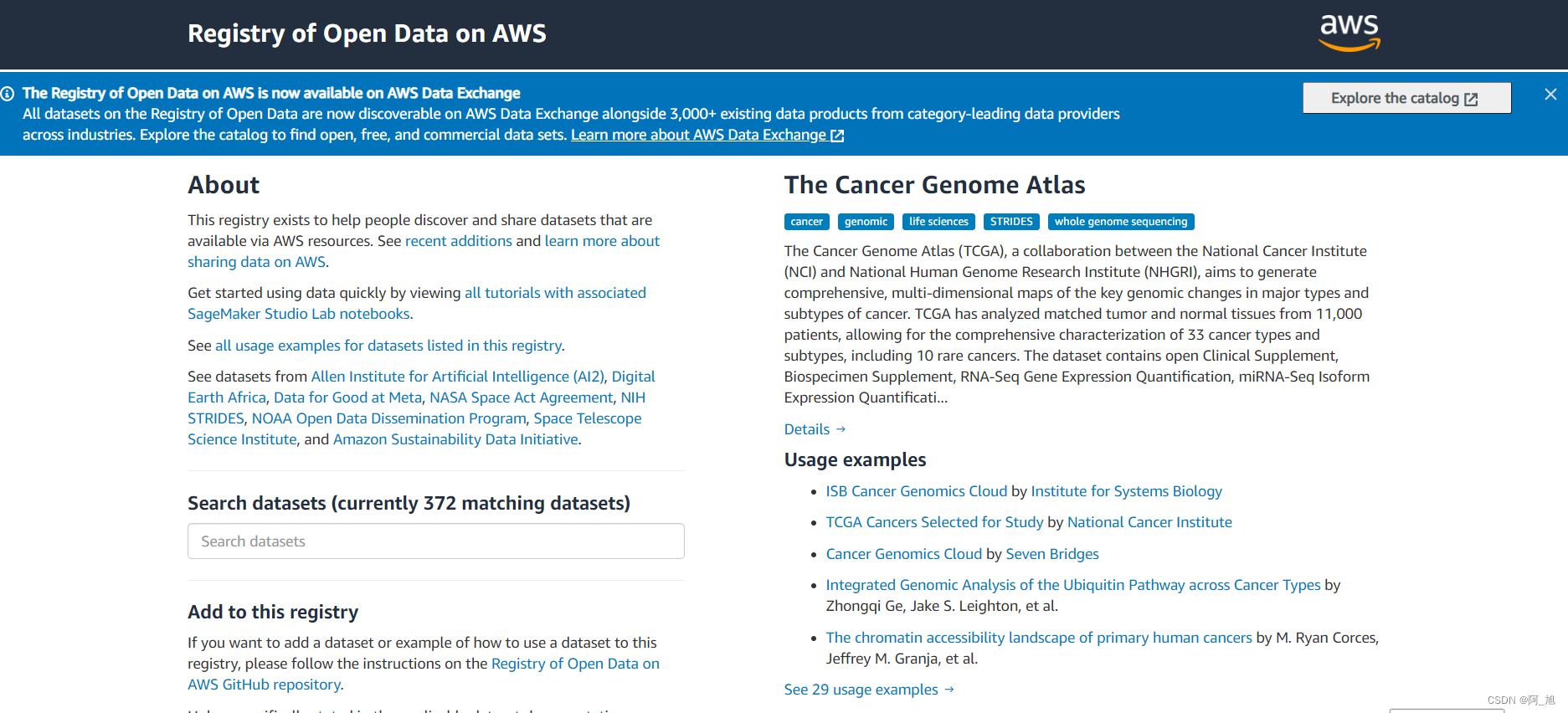Open the recent additions link
The height and width of the screenshot is (713, 1568).
point(459,241)
